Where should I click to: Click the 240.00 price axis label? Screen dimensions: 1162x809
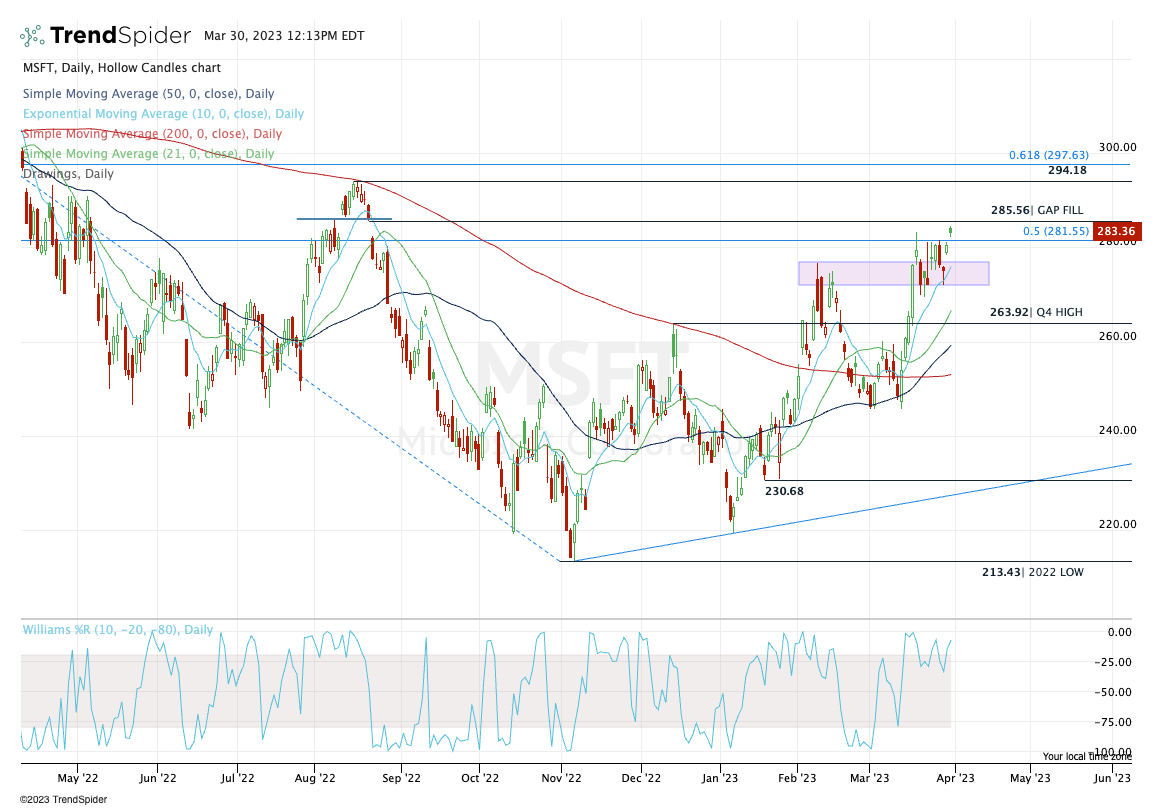point(1118,430)
